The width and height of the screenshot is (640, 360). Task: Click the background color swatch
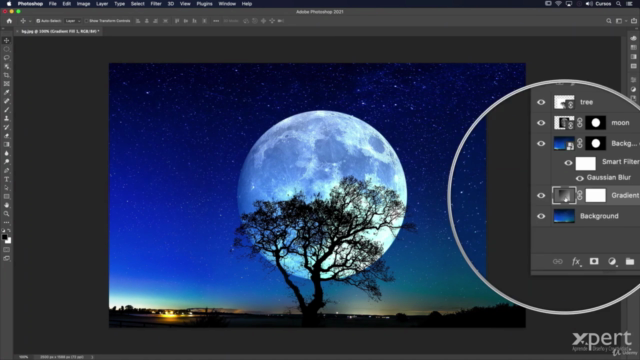(8, 241)
